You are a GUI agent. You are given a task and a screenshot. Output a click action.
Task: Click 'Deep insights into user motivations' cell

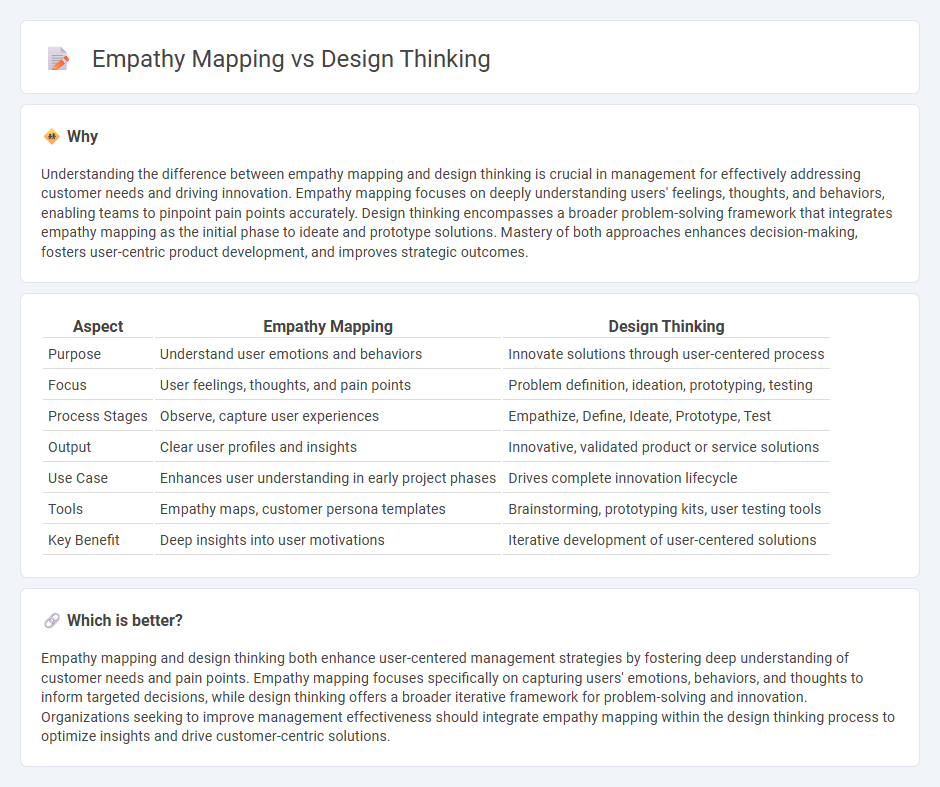coord(272,540)
